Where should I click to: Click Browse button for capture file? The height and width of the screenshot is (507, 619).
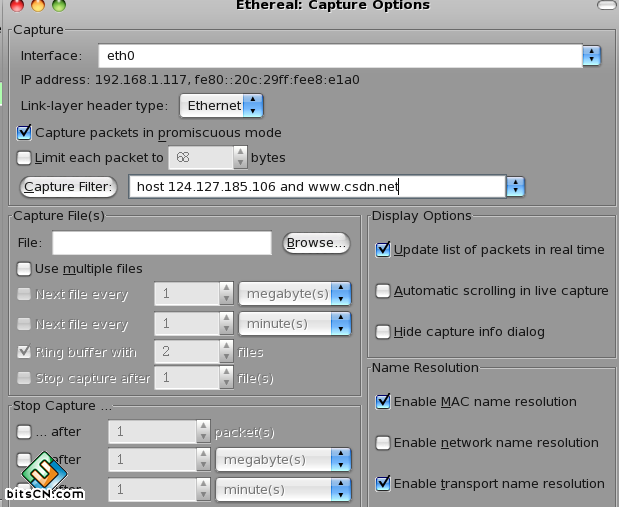coord(316,242)
